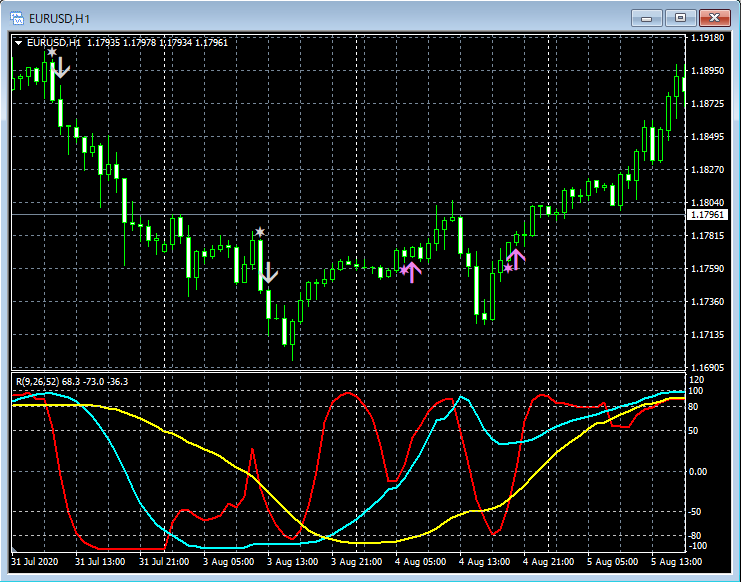Close the EURUSD,H1 chart window
The height and width of the screenshot is (582, 741).
(x=715, y=18)
